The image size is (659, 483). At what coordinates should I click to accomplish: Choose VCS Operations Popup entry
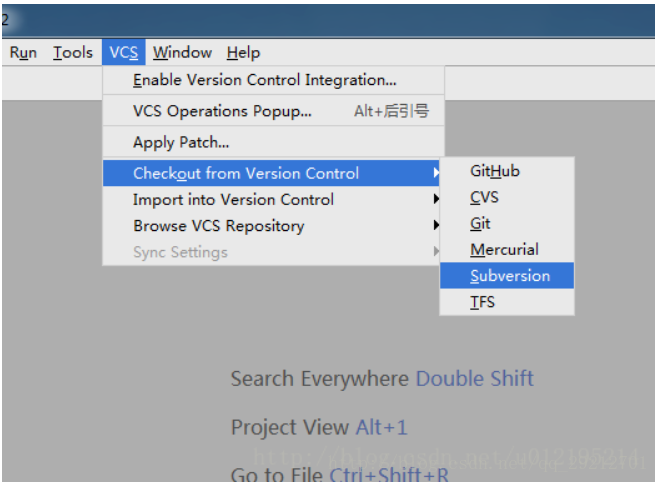coord(222,111)
